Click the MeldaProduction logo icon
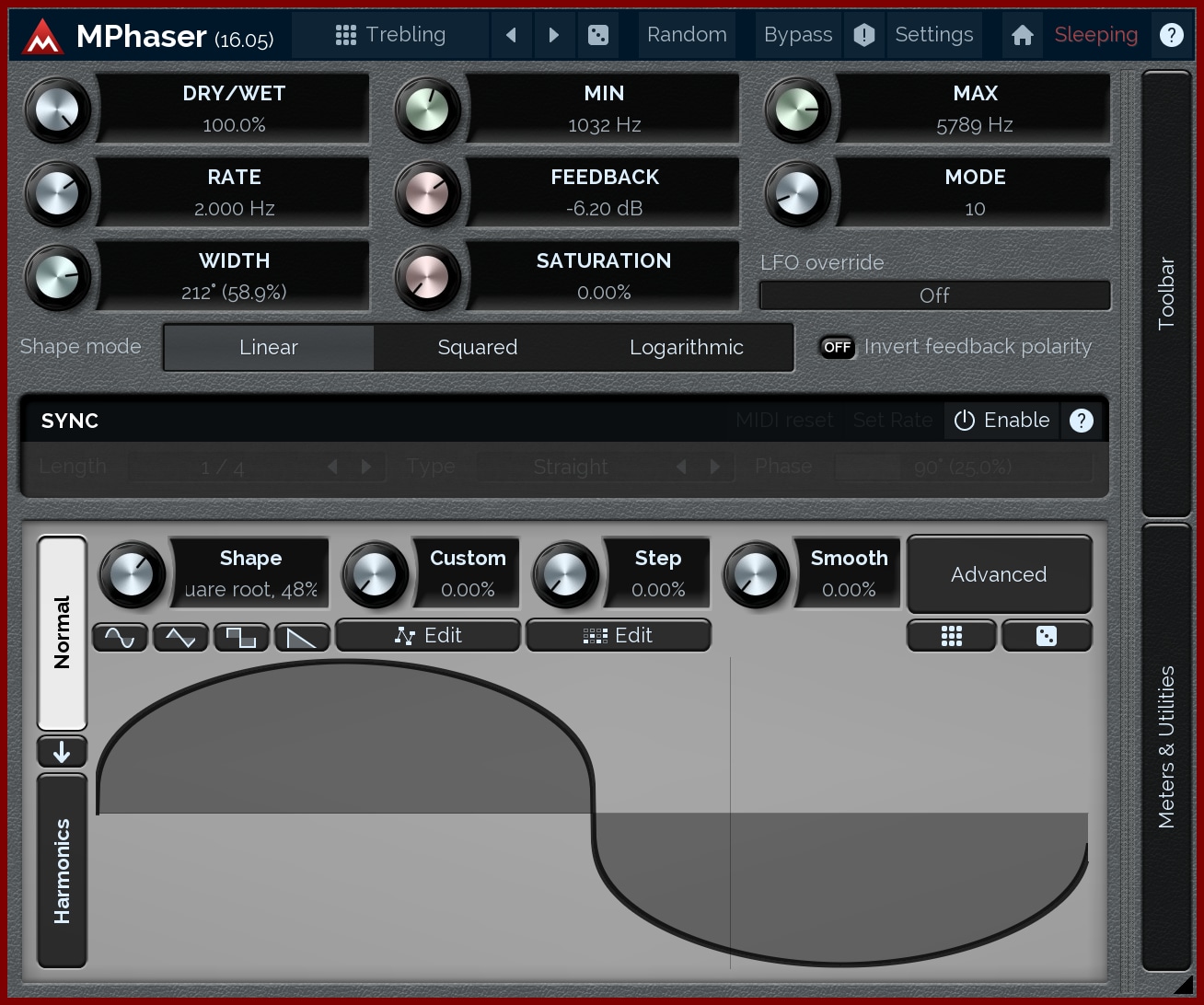 click(x=41, y=36)
